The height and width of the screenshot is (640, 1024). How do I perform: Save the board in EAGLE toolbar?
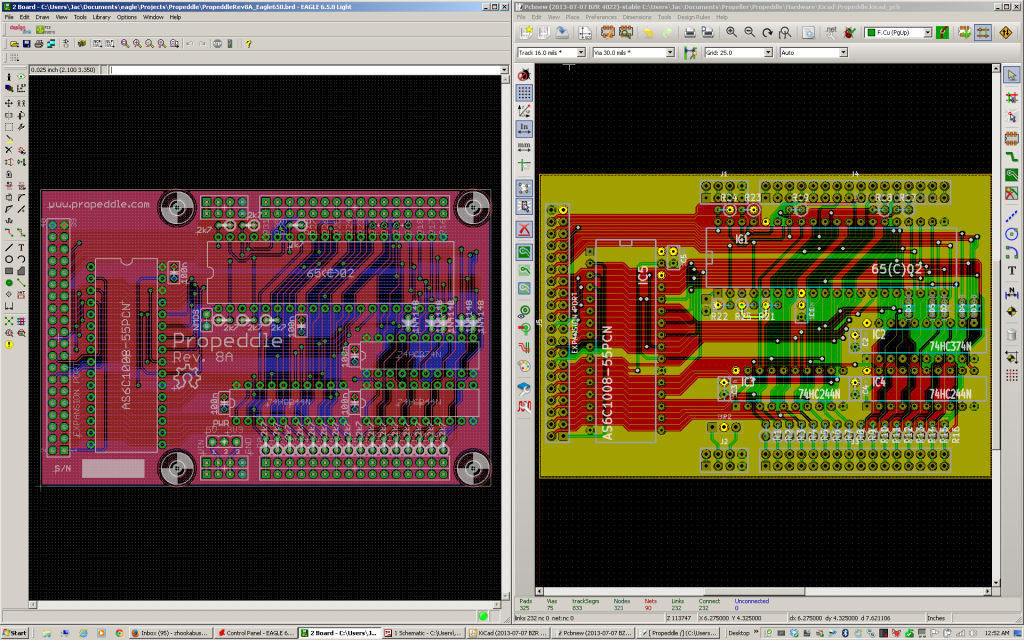tap(26, 44)
